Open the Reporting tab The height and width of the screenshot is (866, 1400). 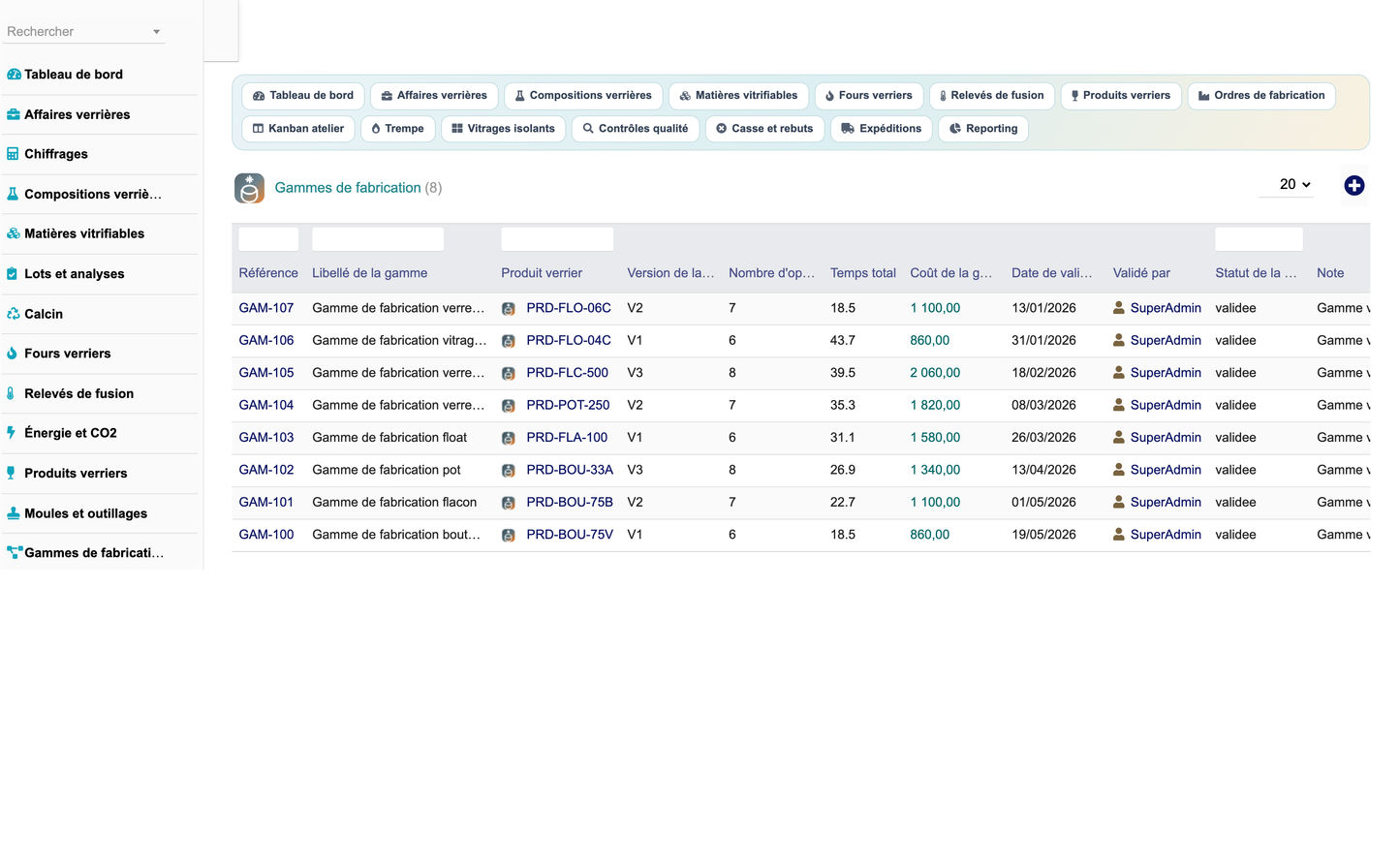pos(983,129)
